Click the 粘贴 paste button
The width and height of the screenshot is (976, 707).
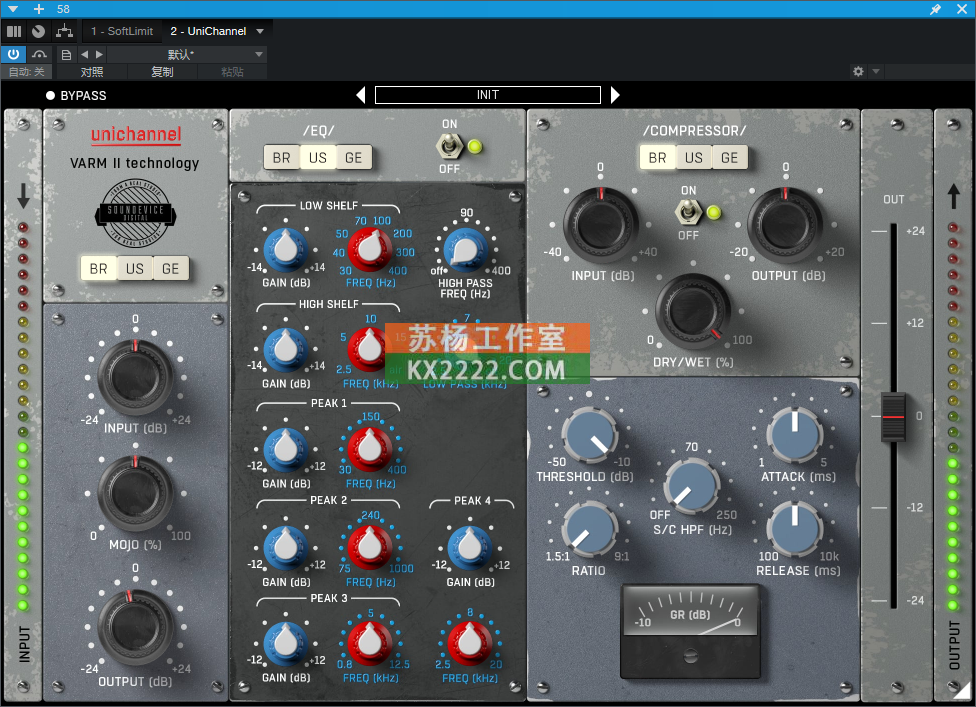[233, 72]
